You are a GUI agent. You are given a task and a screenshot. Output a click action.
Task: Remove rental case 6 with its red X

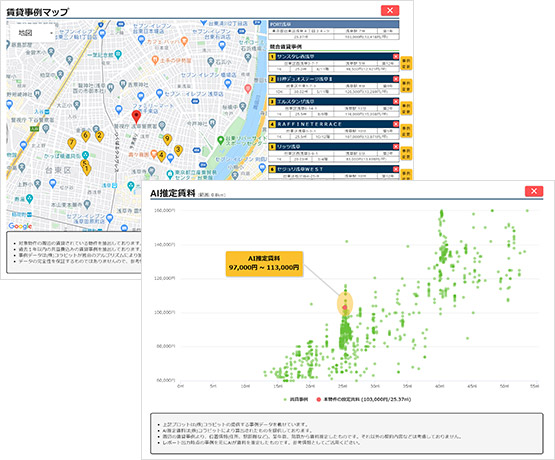point(396,169)
